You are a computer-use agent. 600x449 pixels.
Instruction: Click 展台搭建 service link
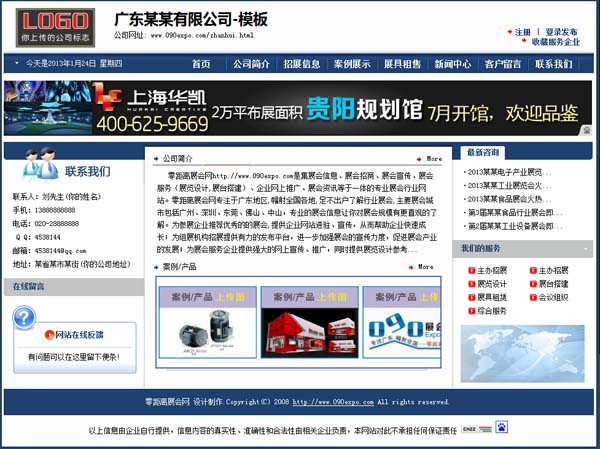pos(553,284)
